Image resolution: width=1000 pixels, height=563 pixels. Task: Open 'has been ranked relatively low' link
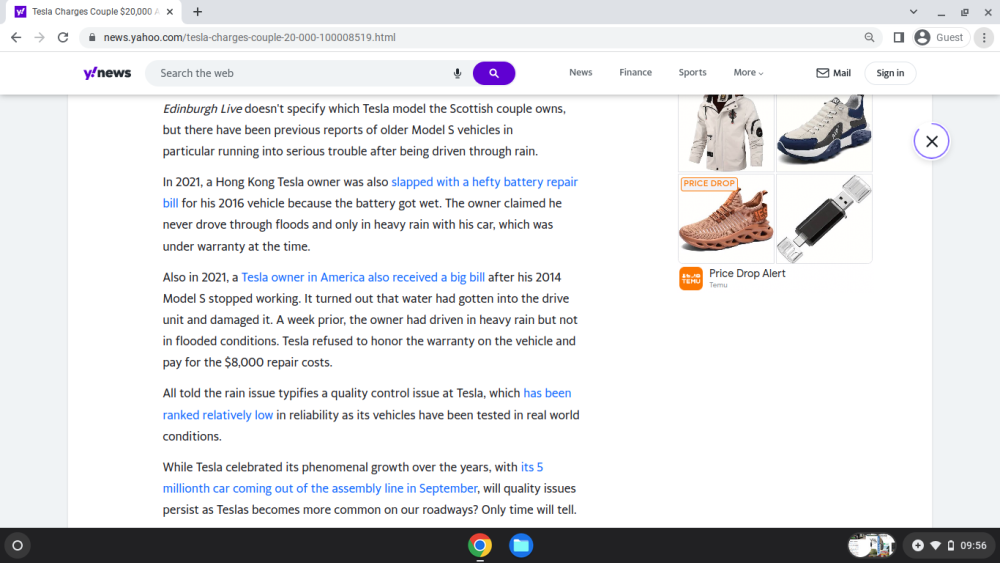pos(367,404)
